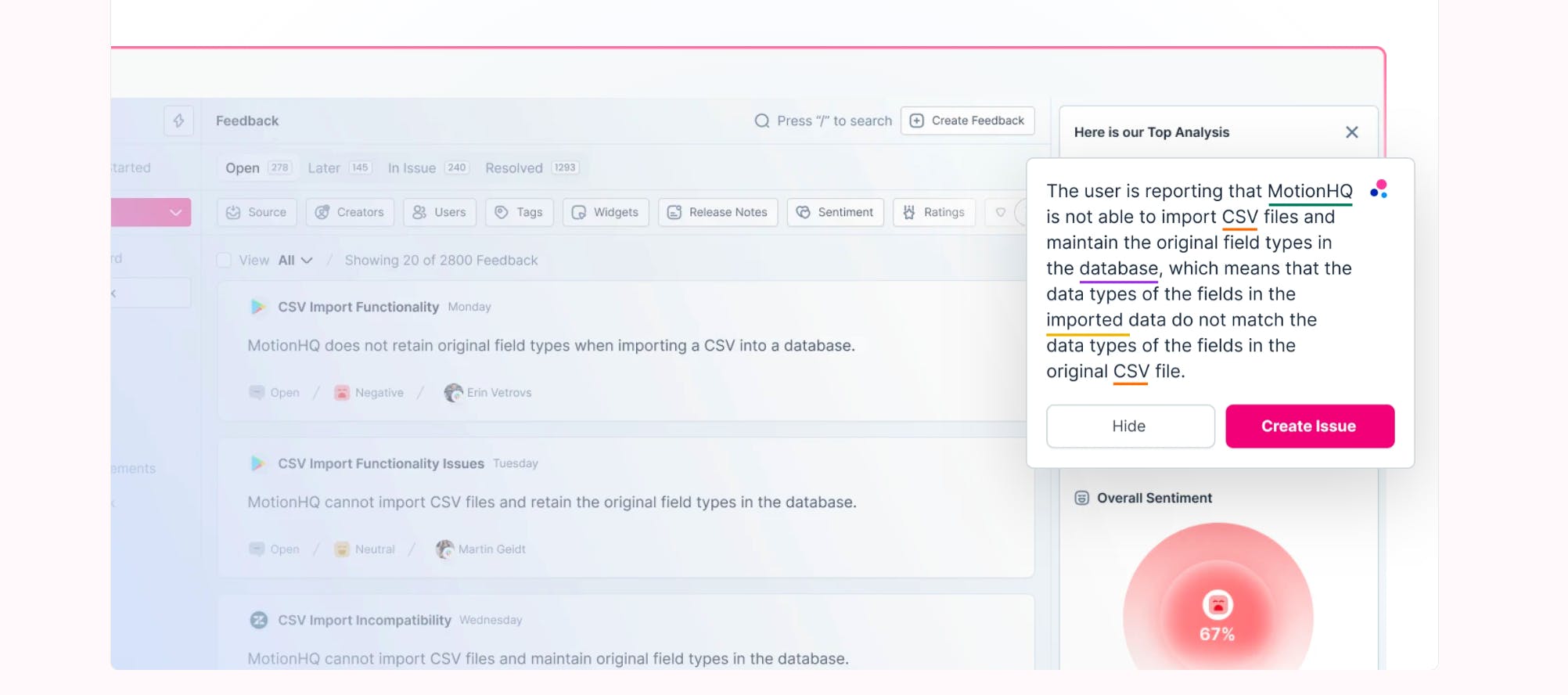Click Martin Geidt avatar
1568x695 pixels.
tap(444, 549)
